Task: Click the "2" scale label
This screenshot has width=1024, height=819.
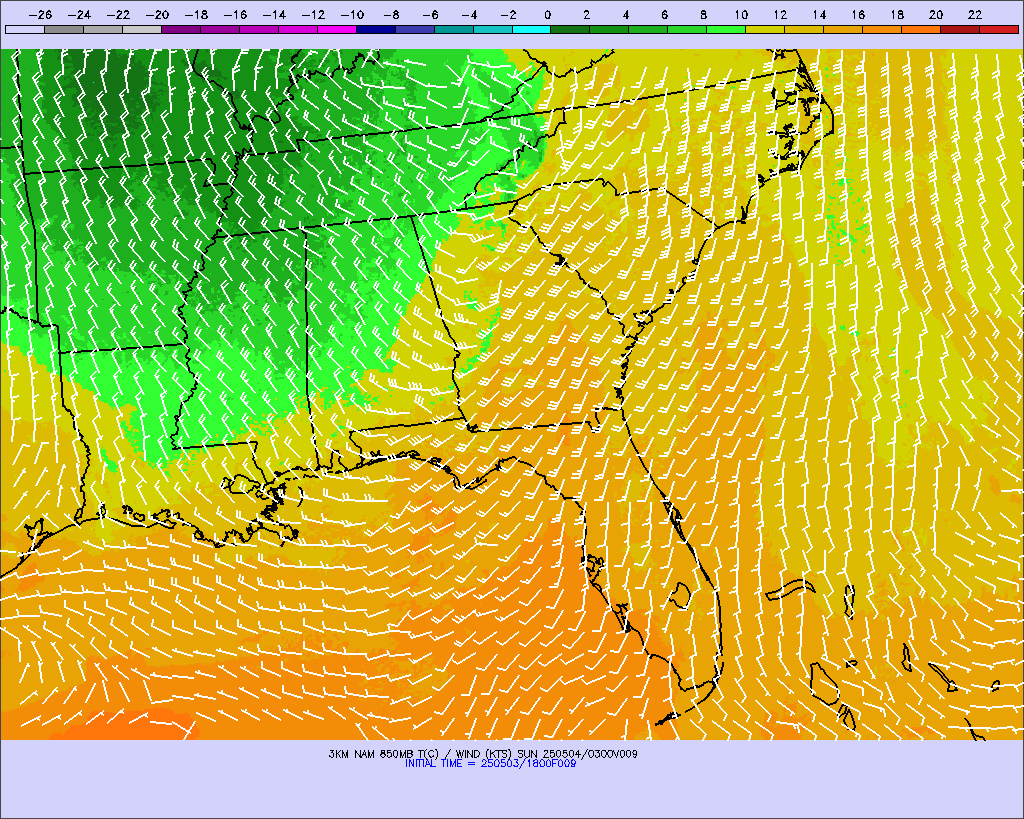Action: tap(586, 14)
